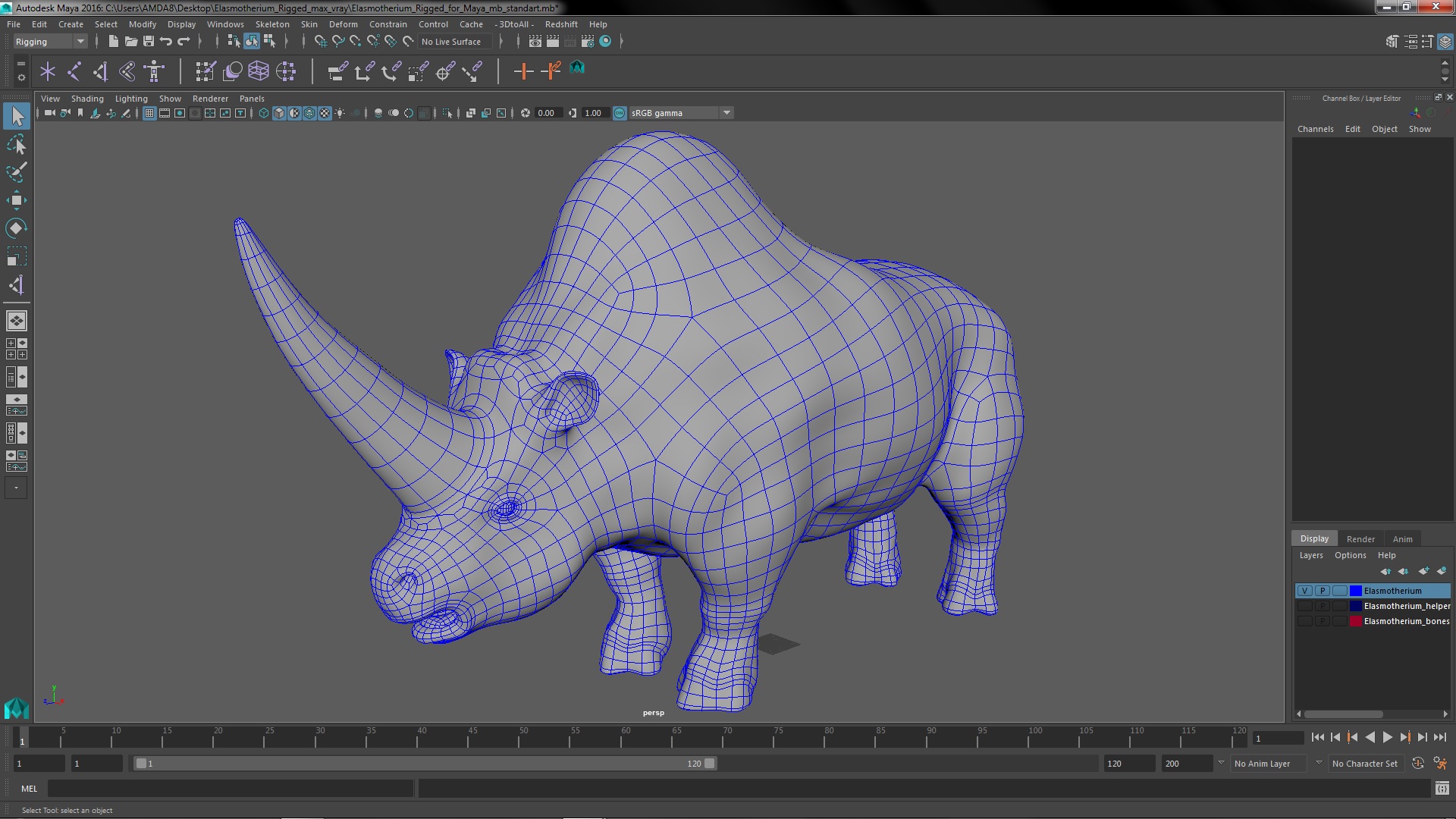The width and height of the screenshot is (1456, 819).
Task: Toggle Snap to grids icon
Action: (320, 41)
